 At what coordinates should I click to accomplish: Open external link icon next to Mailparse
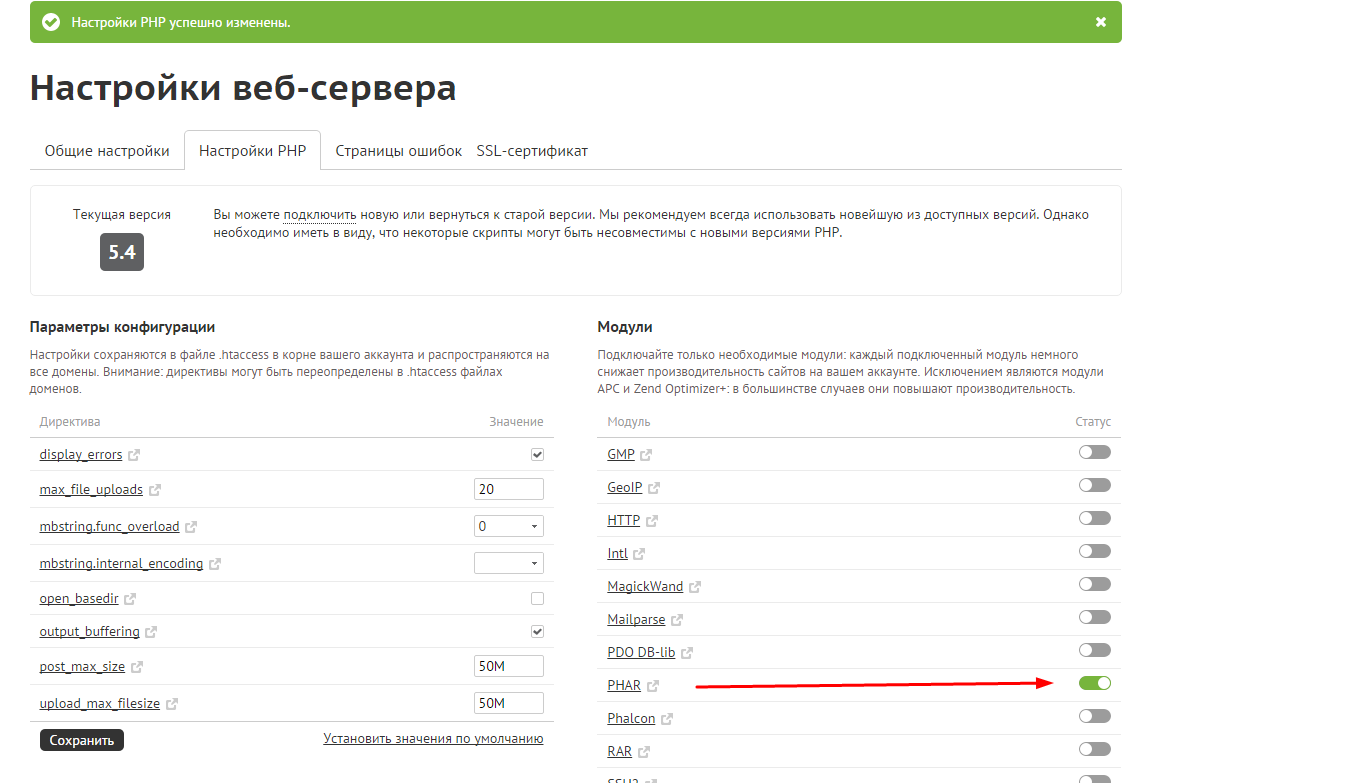pos(677,620)
